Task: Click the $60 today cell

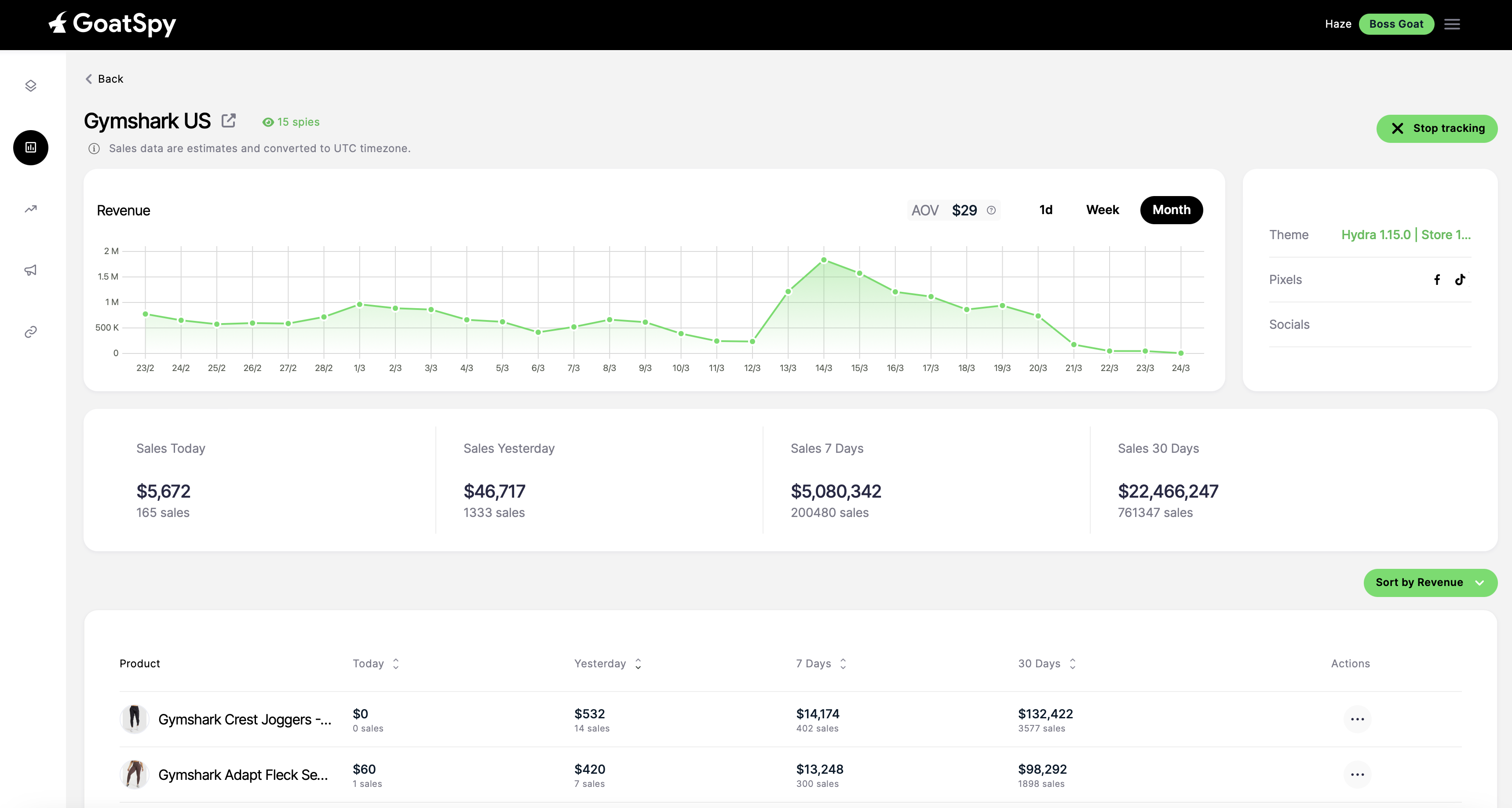Action: pyautogui.click(x=364, y=769)
